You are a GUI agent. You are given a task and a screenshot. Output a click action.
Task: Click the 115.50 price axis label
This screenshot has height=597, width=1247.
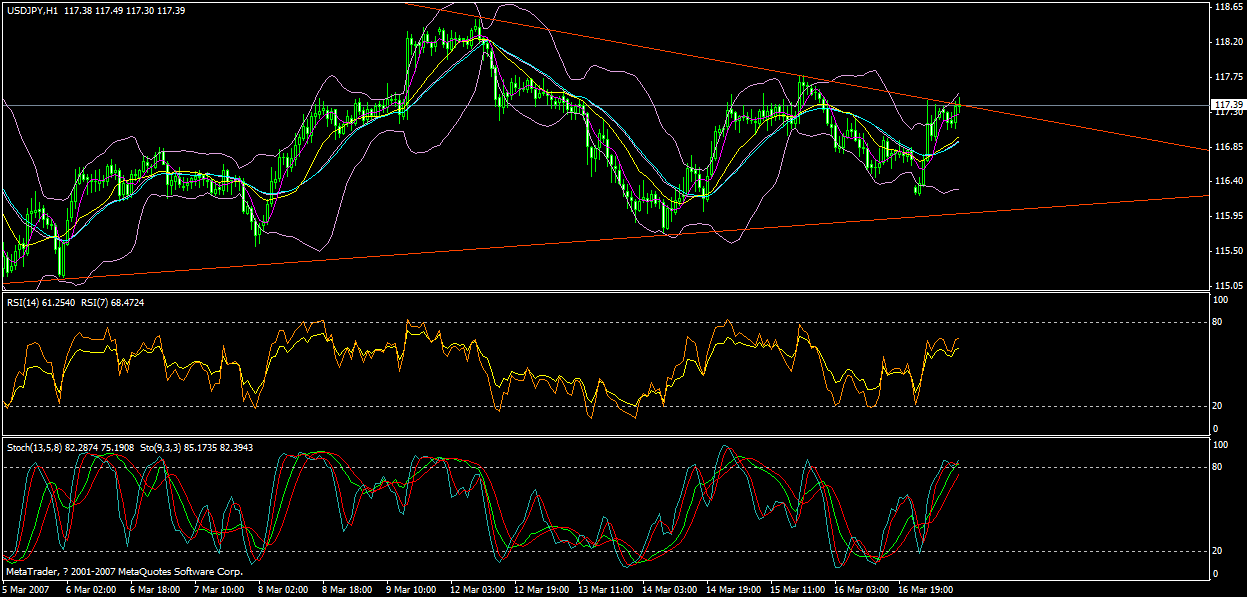1228,251
